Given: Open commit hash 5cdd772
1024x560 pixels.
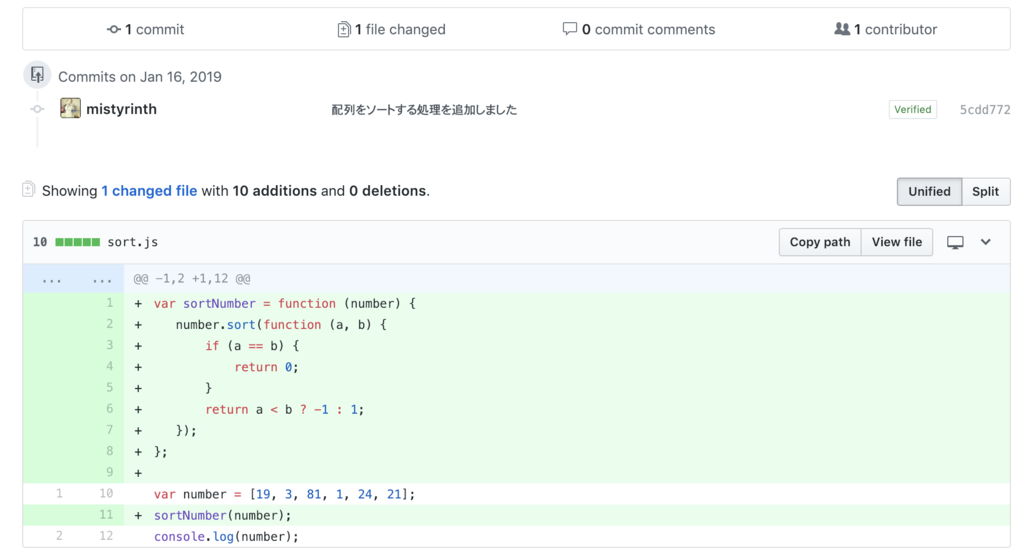Looking at the screenshot, I should click(984, 110).
